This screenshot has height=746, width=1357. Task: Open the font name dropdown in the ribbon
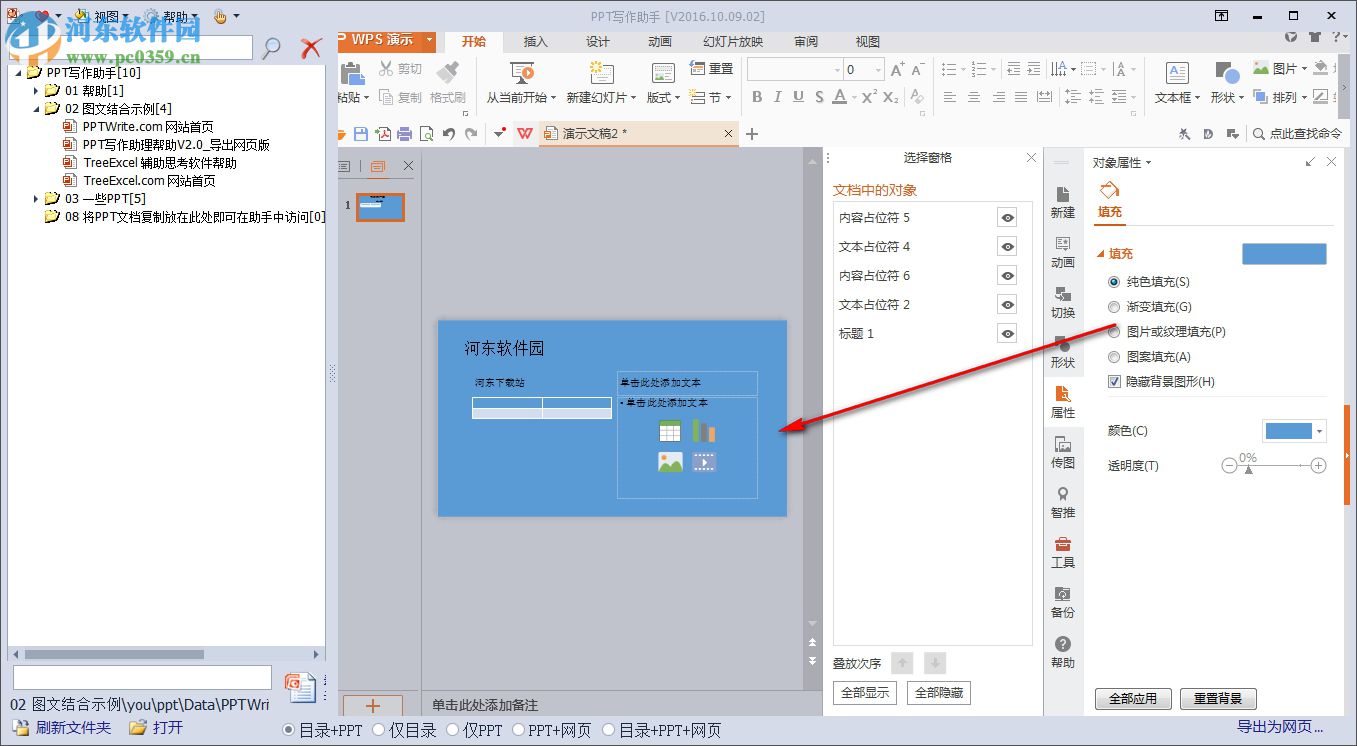837,70
